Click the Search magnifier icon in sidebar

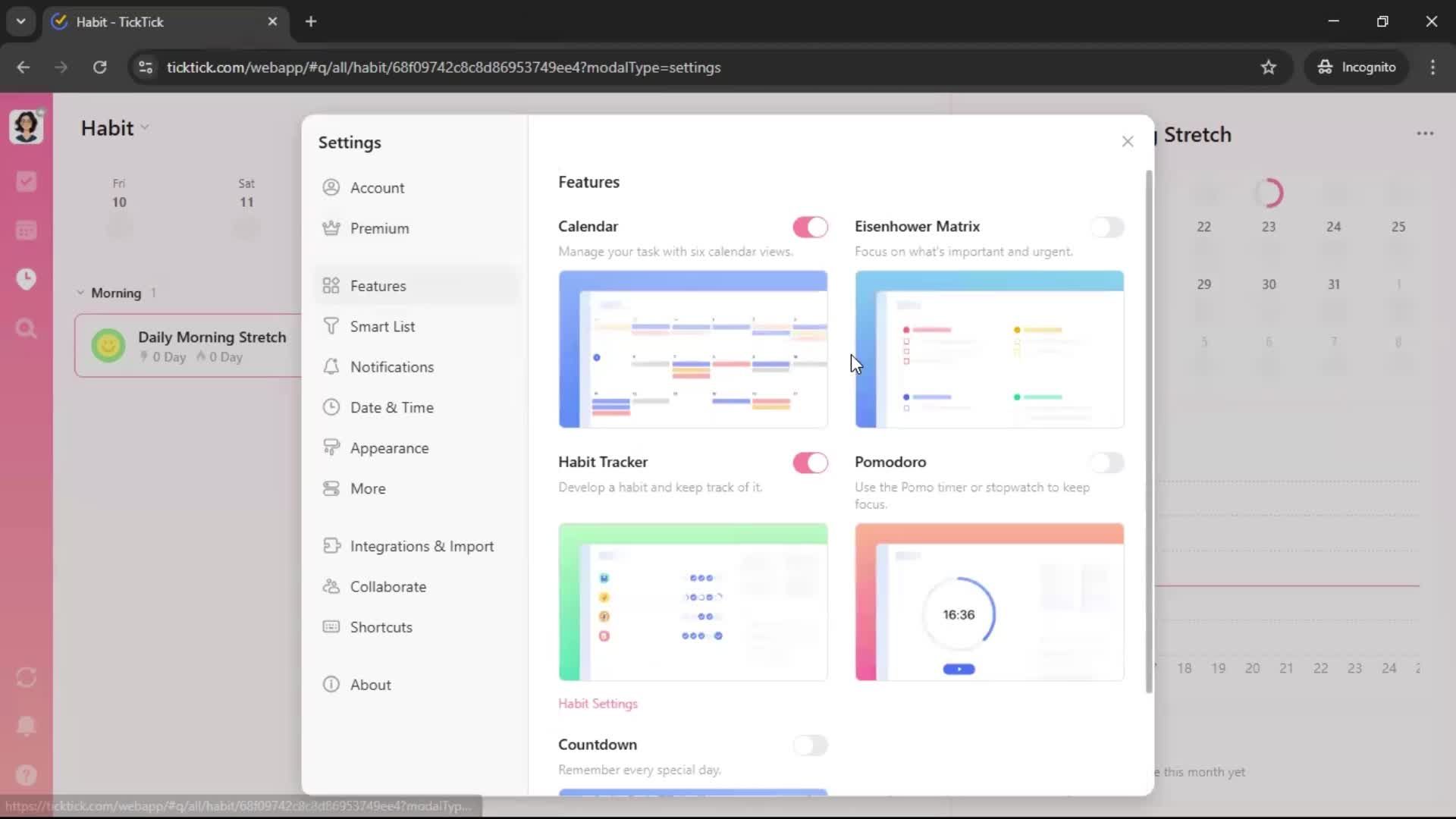coord(27,328)
